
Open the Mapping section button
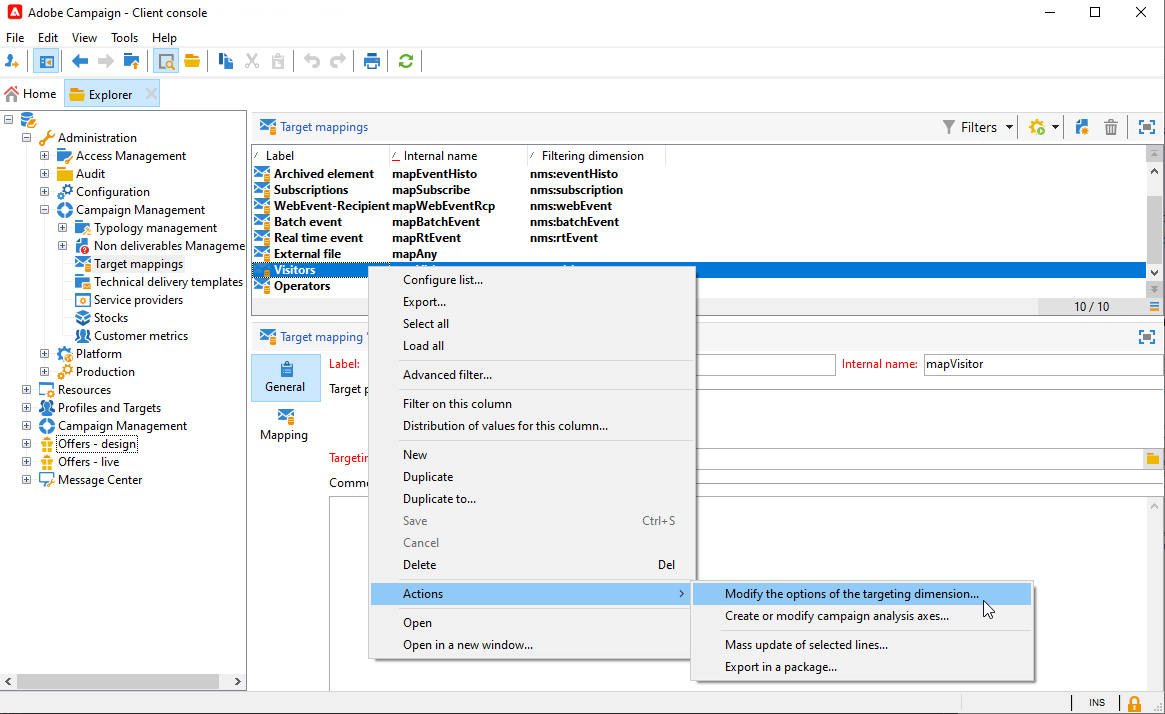284,425
